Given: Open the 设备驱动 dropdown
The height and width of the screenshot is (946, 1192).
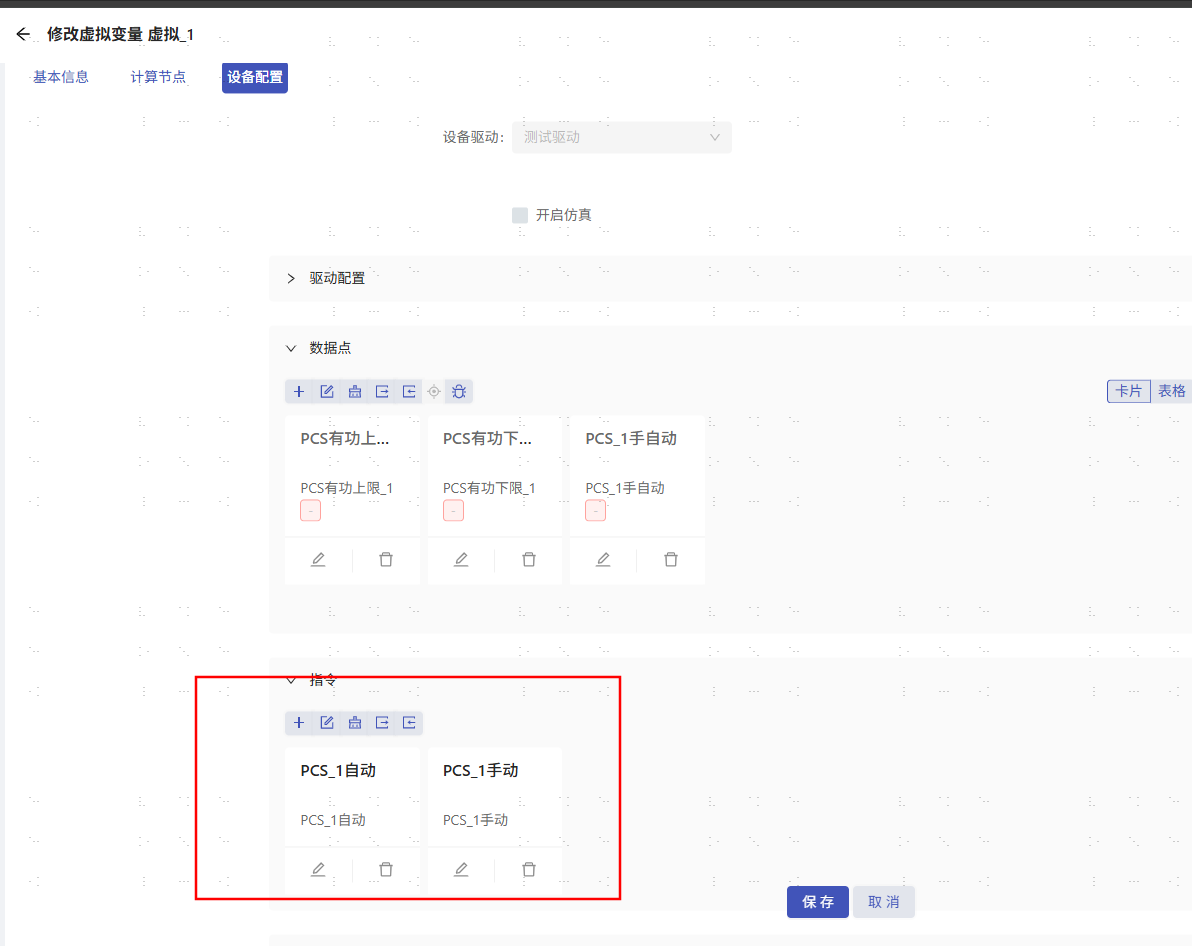Looking at the screenshot, I should [621, 137].
